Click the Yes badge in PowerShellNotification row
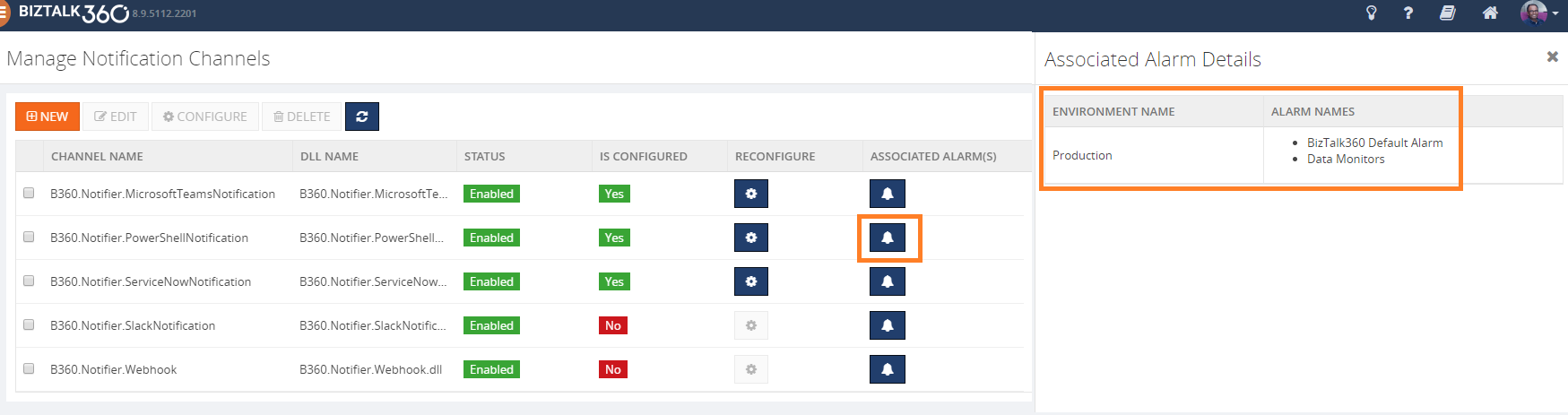The height and width of the screenshot is (415, 1568). (614, 238)
